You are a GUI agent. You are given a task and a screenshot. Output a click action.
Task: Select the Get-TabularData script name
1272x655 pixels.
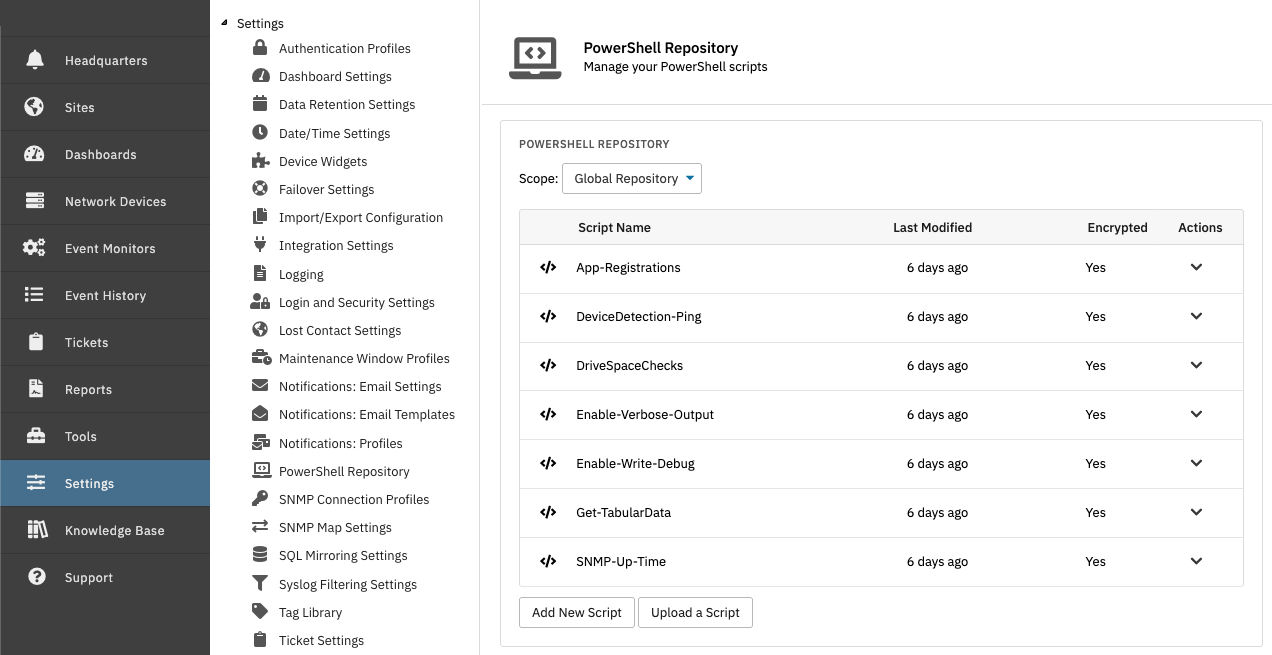(623, 512)
